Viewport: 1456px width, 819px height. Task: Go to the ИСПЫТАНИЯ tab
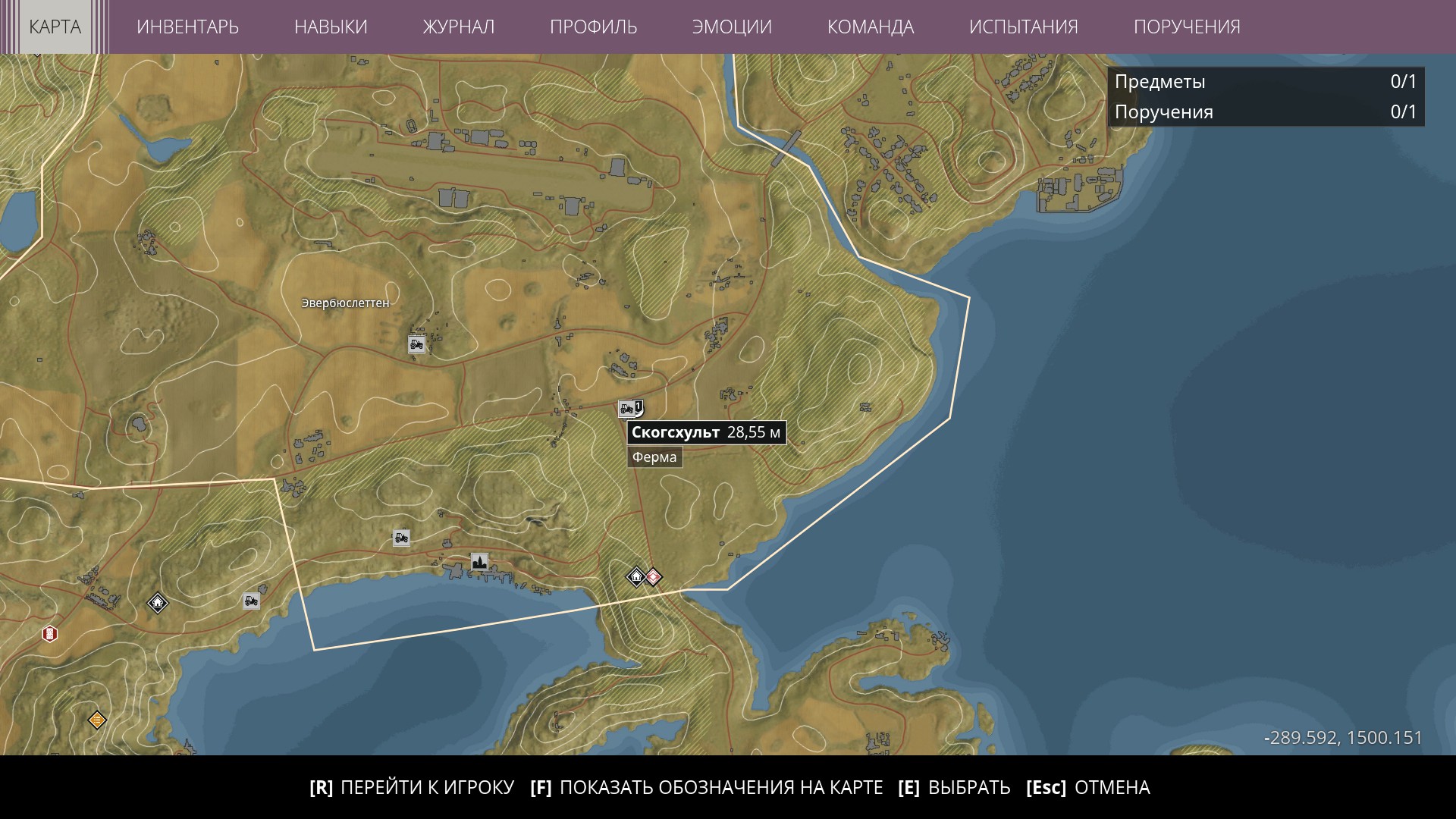click(1024, 27)
